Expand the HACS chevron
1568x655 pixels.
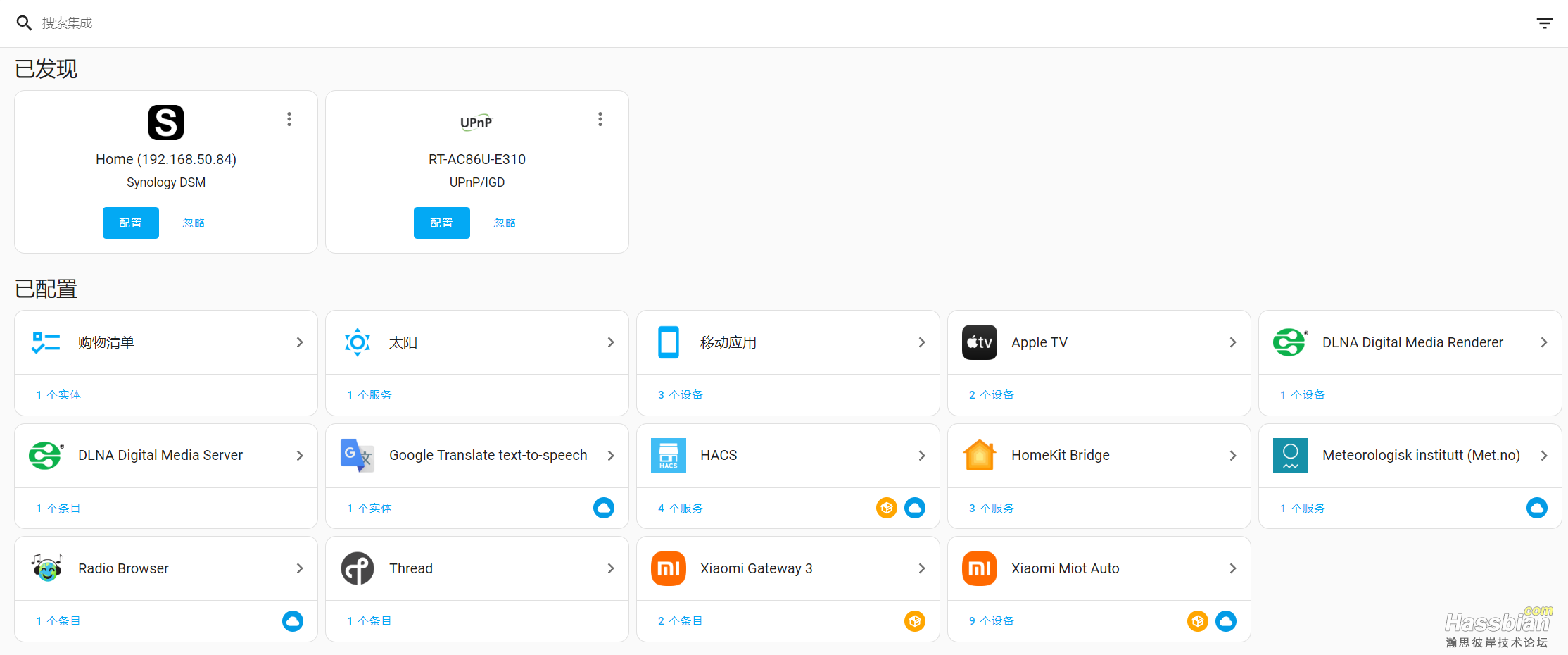922,456
